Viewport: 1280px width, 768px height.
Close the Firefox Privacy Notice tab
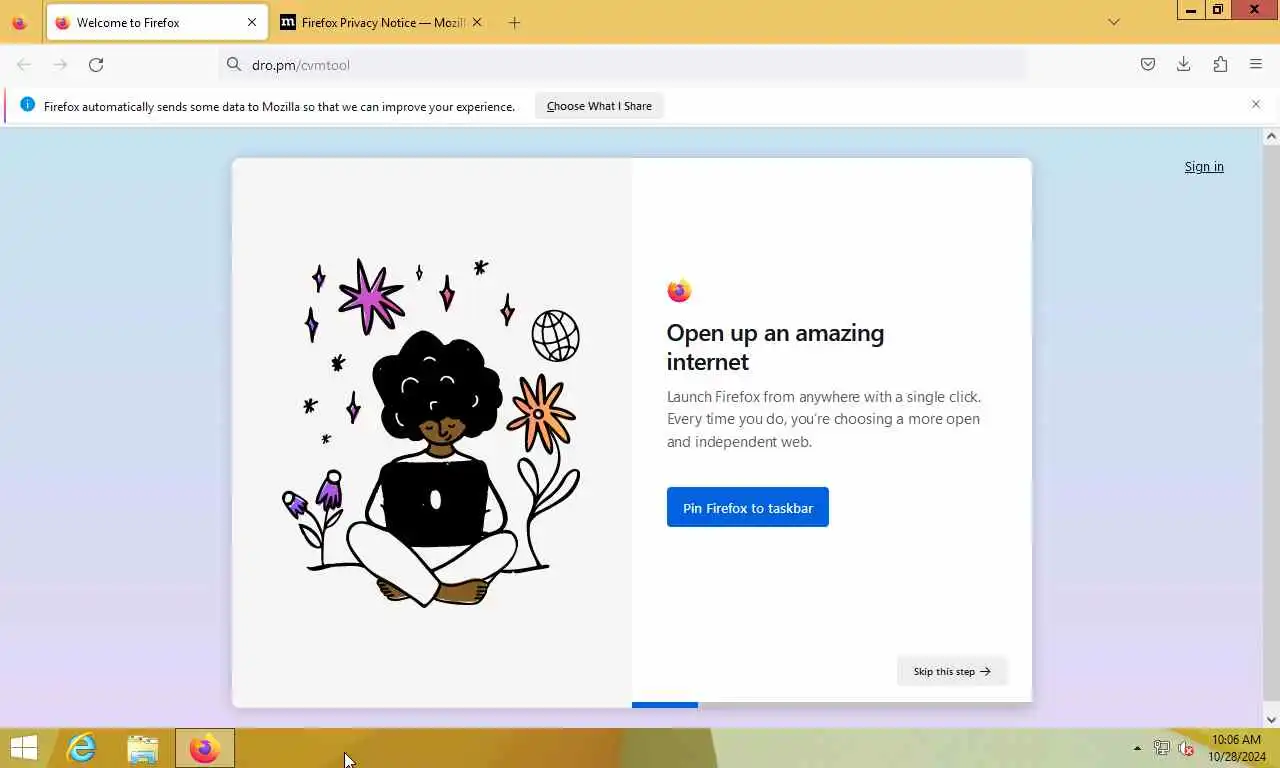tap(477, 22)
